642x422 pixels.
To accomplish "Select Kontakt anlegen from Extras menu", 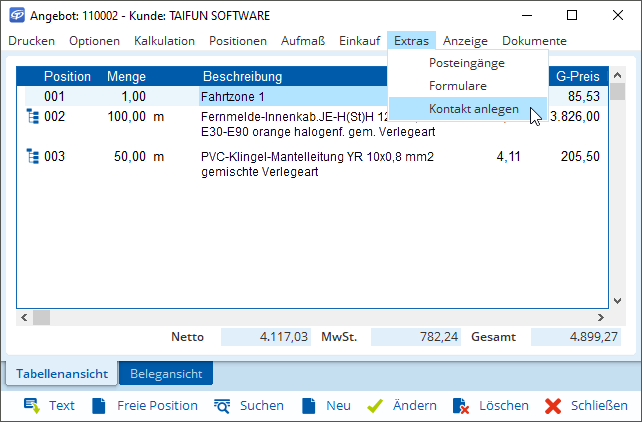I will pos(473,109).
